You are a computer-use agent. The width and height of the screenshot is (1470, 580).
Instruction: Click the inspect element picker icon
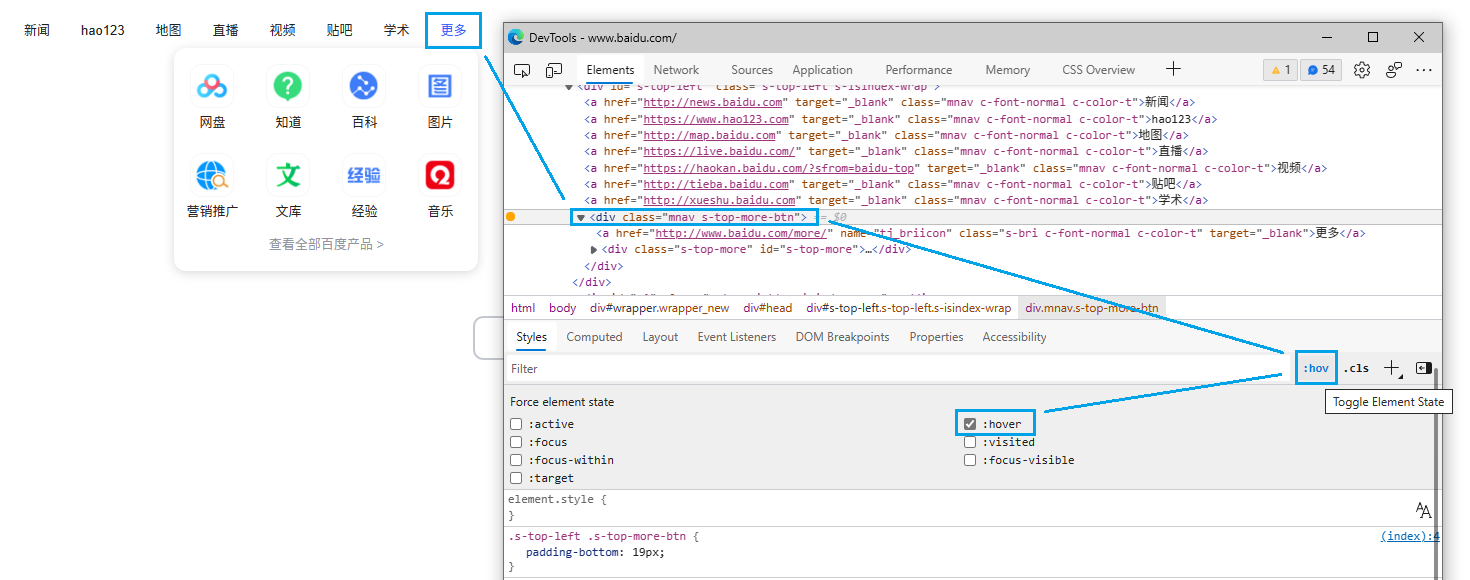coord(522,70)
